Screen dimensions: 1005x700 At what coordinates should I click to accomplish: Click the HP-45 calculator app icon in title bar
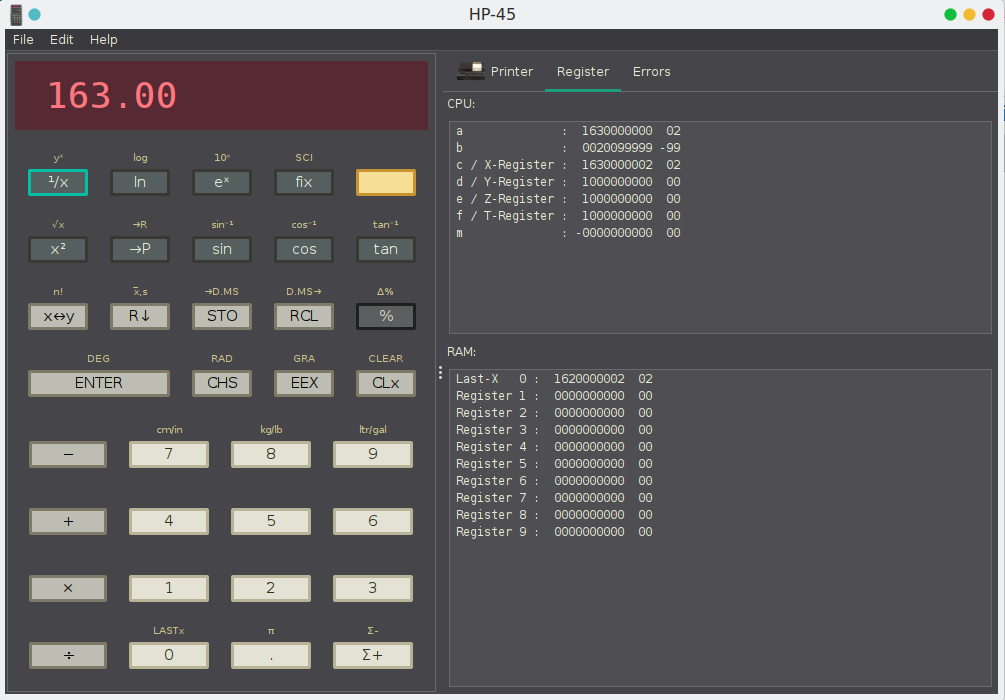(16, 15)
